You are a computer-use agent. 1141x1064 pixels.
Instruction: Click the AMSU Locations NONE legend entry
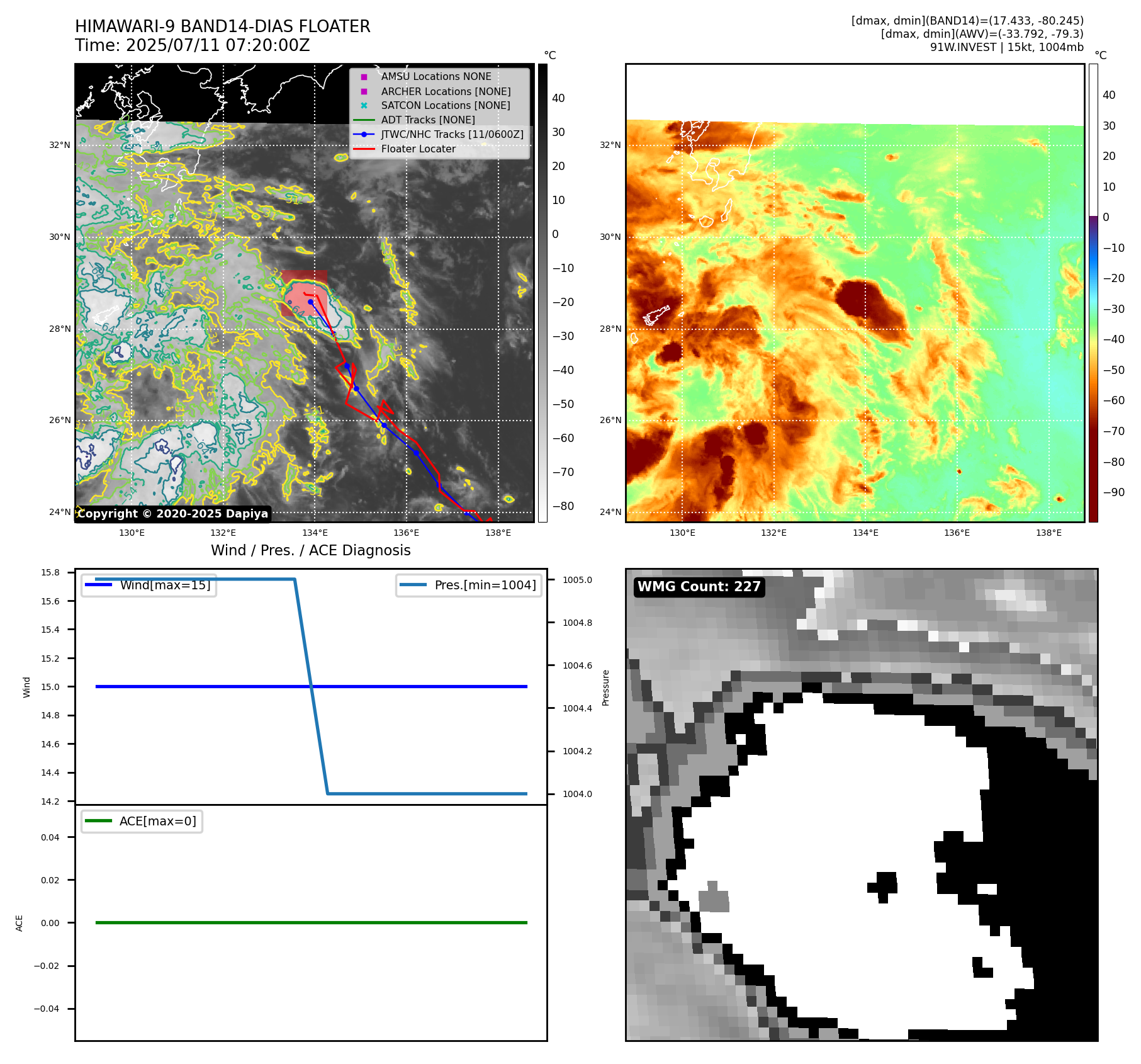436,76
